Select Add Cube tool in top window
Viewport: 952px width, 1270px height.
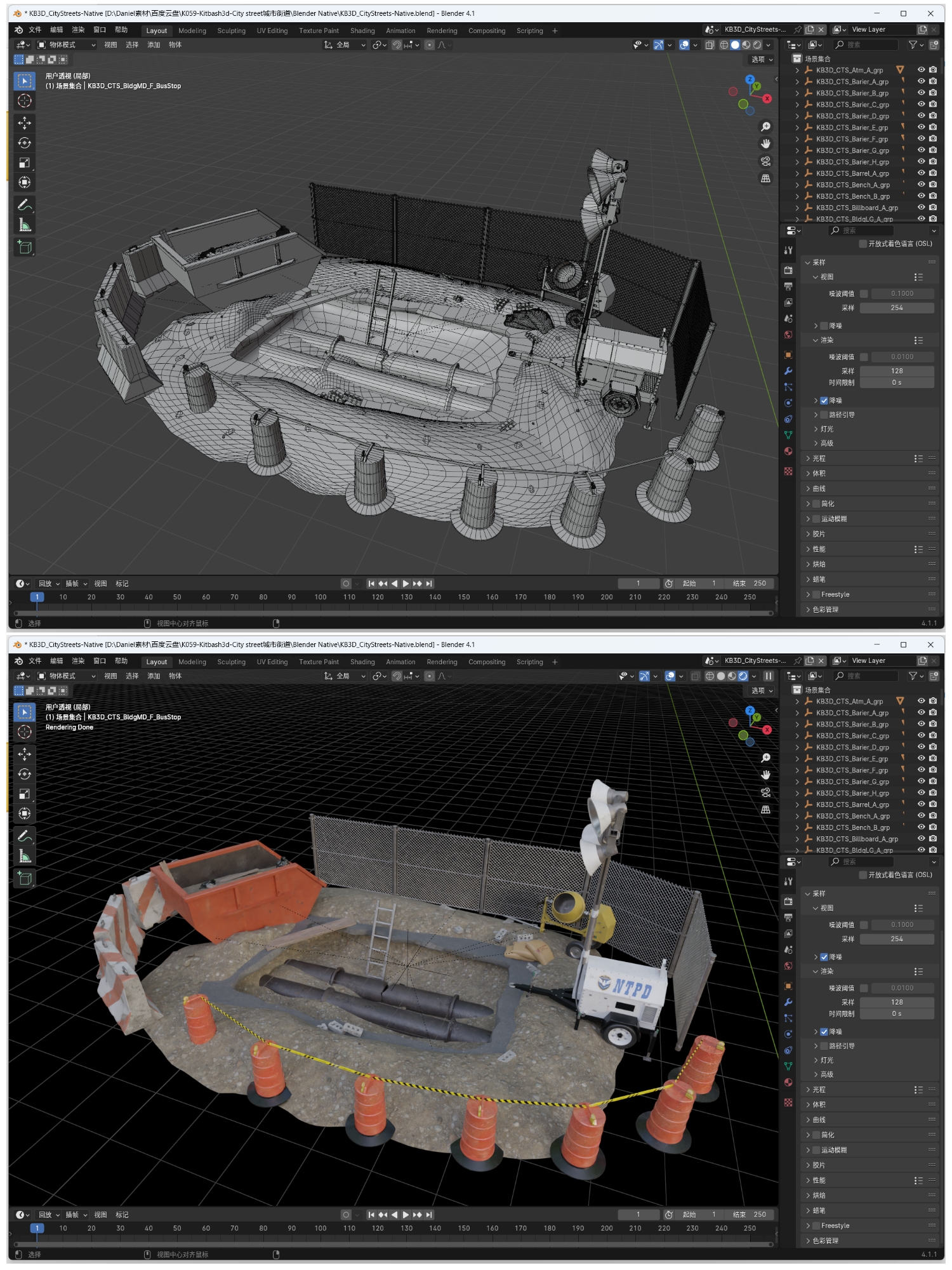point(24,247)
